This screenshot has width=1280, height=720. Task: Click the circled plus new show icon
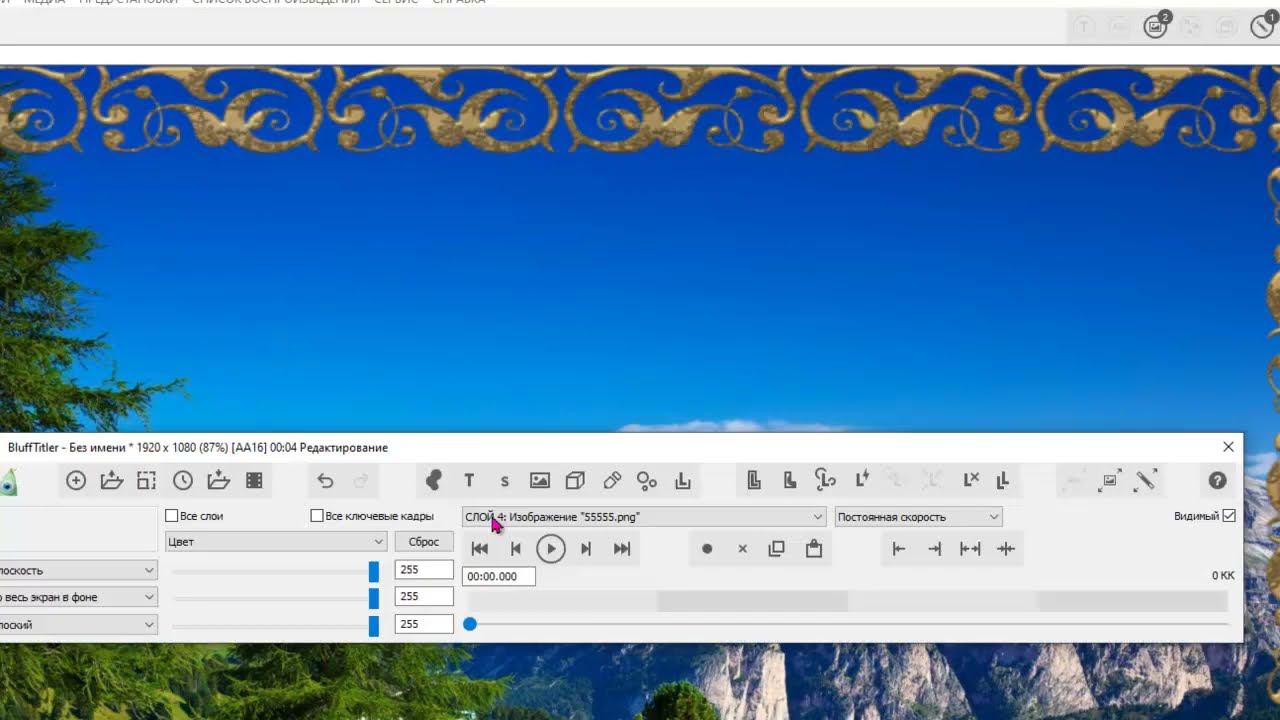point(76,481)
